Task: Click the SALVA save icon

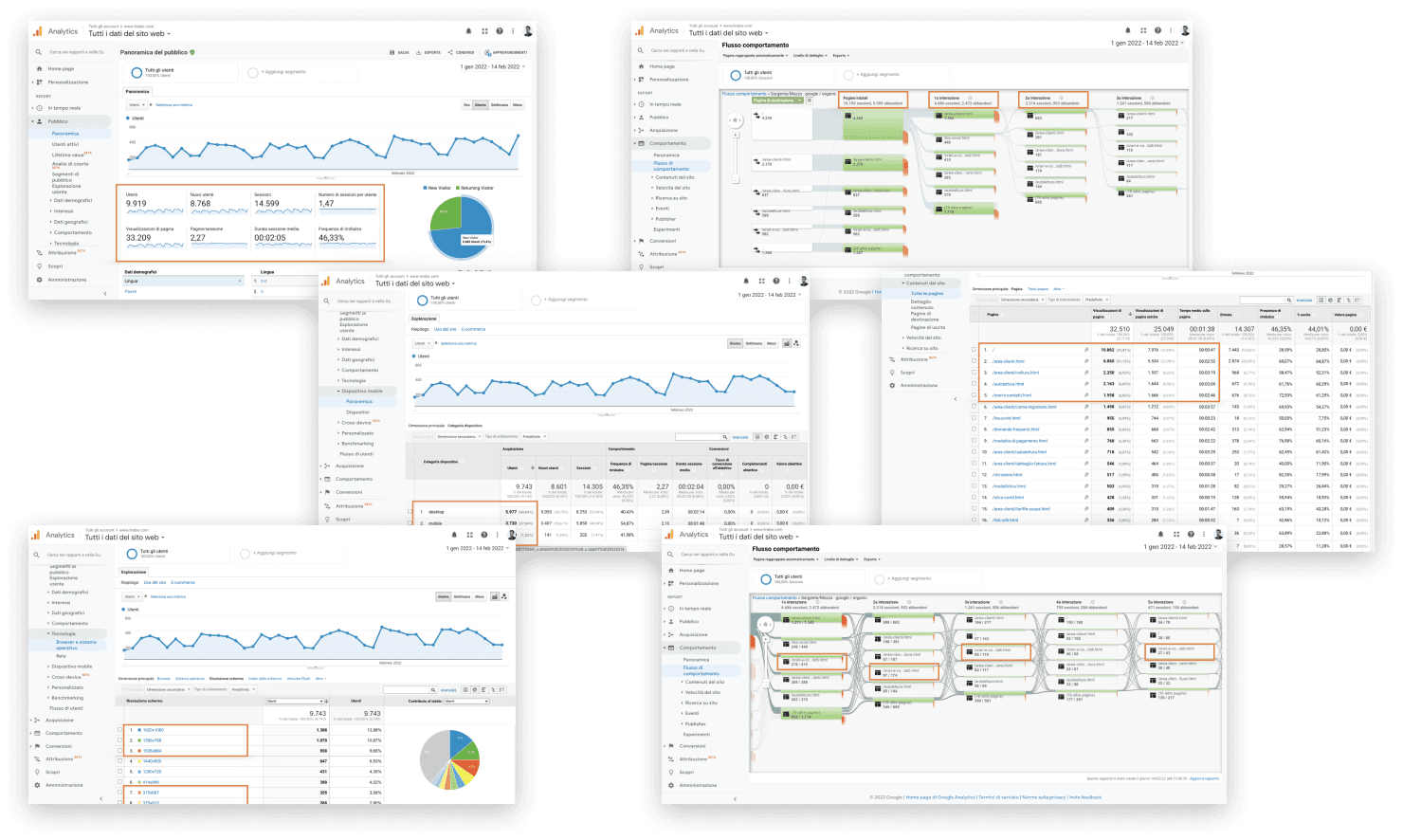Action: click(392, 52)
